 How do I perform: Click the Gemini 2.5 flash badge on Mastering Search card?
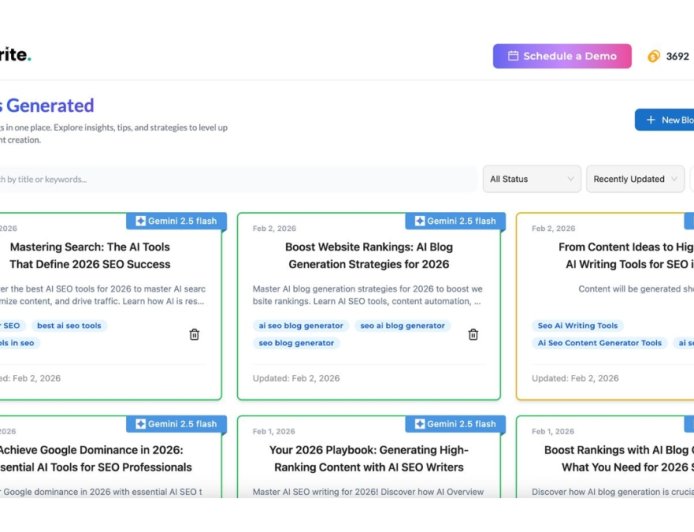click(177, 221)
